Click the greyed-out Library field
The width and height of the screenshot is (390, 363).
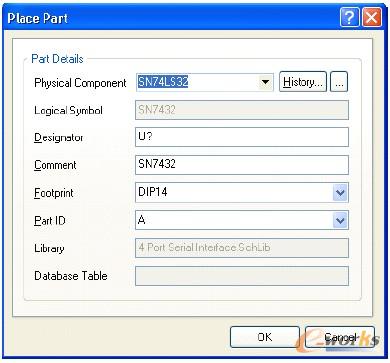point(242,248)
